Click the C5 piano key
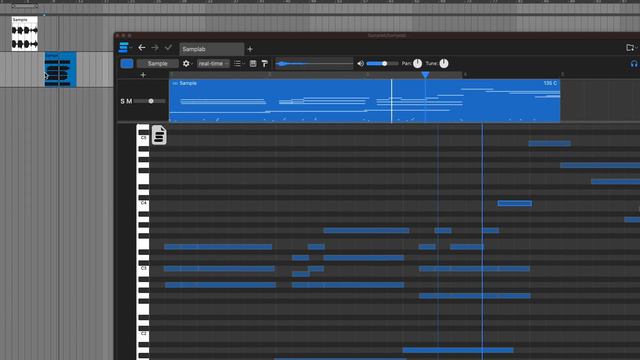The width and height of the screenshot is (640, 360). pos(143,138)
